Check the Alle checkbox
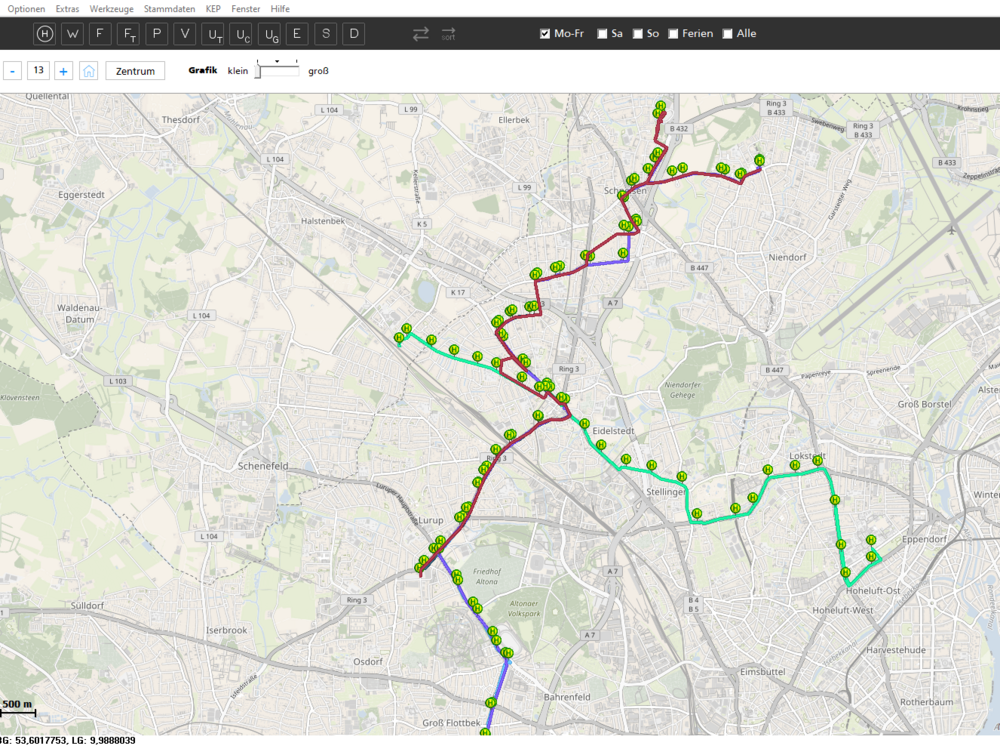 tap(727, 34)
